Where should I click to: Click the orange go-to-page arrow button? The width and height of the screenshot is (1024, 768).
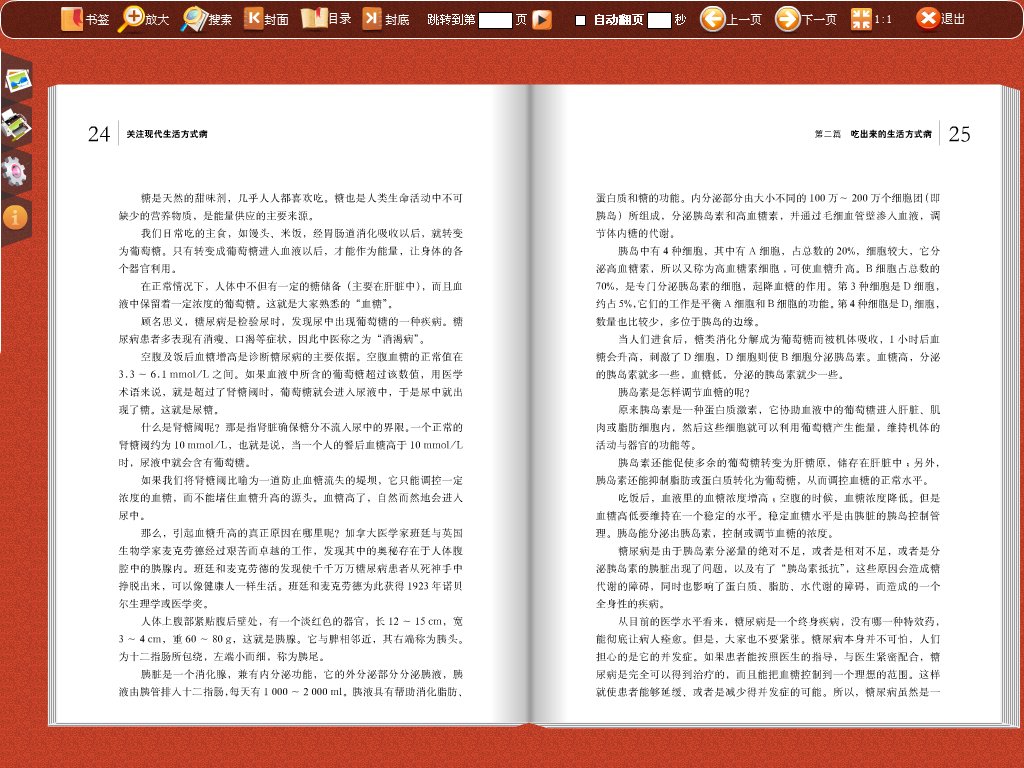point(542,20)
